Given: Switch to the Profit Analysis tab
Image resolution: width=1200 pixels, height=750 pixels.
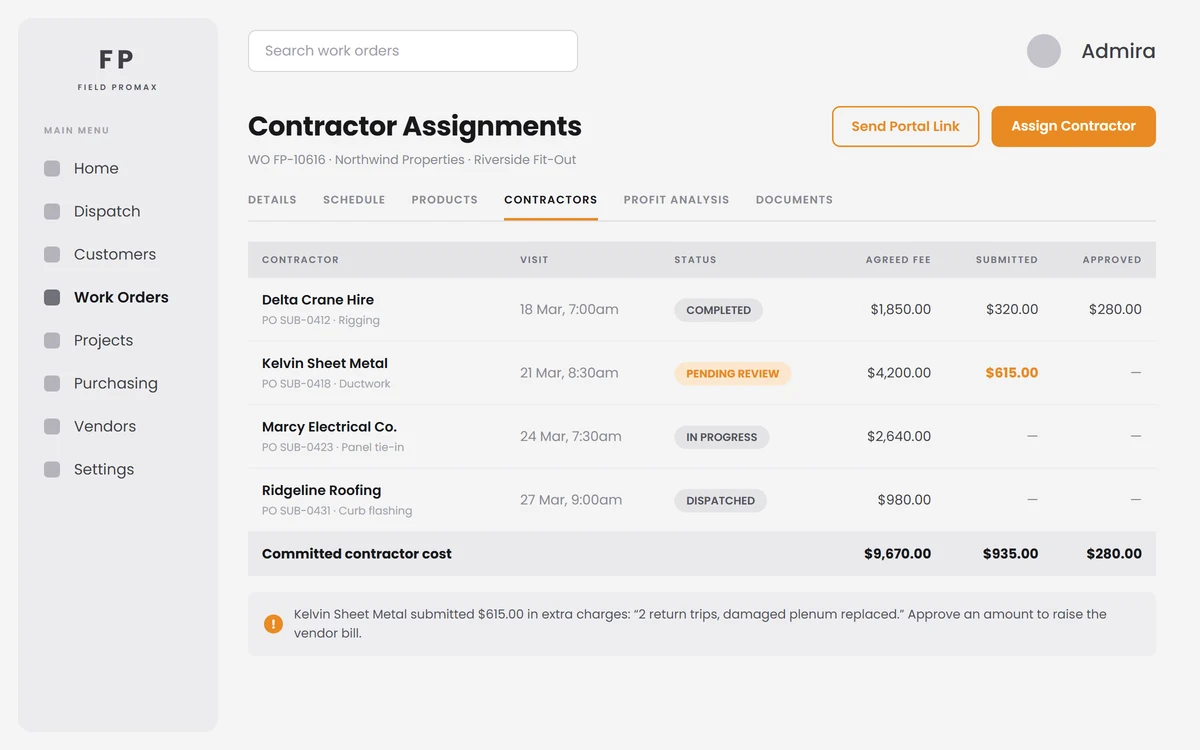Looking at the screenshot, I should (x=676, y=200).
